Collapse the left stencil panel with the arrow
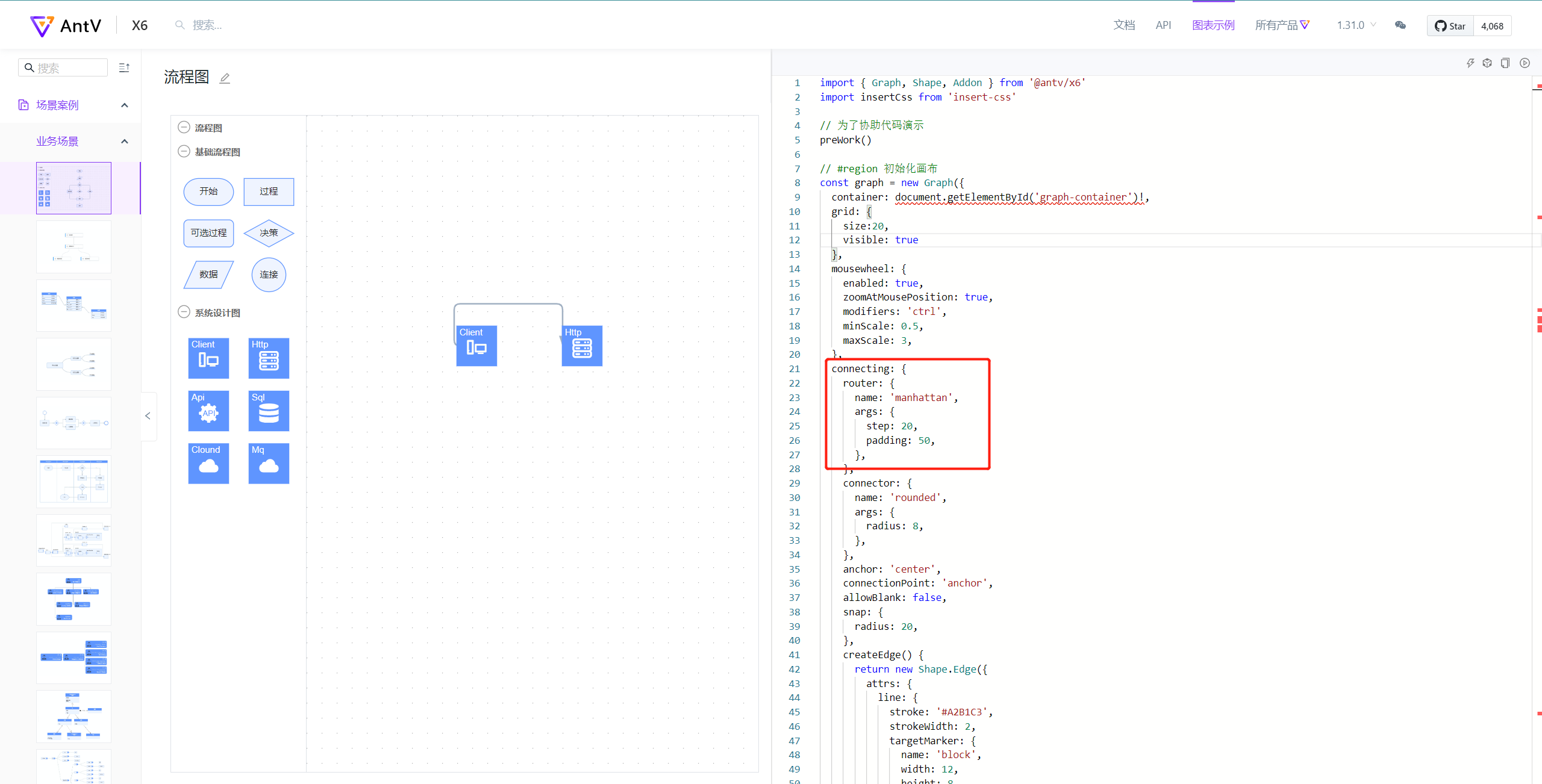Viewport: 1542px width, 784px height. [x=148, y=415]
